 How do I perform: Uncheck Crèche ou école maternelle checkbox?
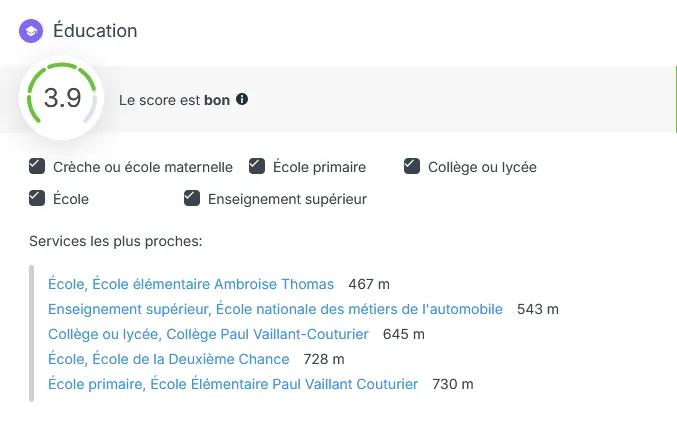(x=37, y=166)
